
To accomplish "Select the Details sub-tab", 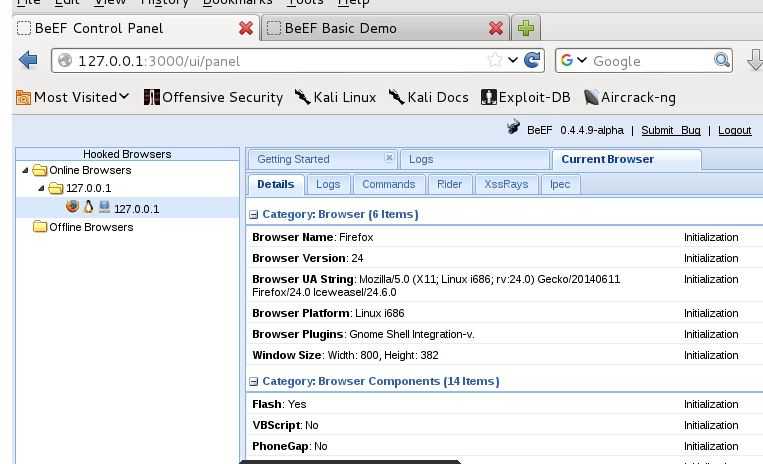I will pos(276,184).
